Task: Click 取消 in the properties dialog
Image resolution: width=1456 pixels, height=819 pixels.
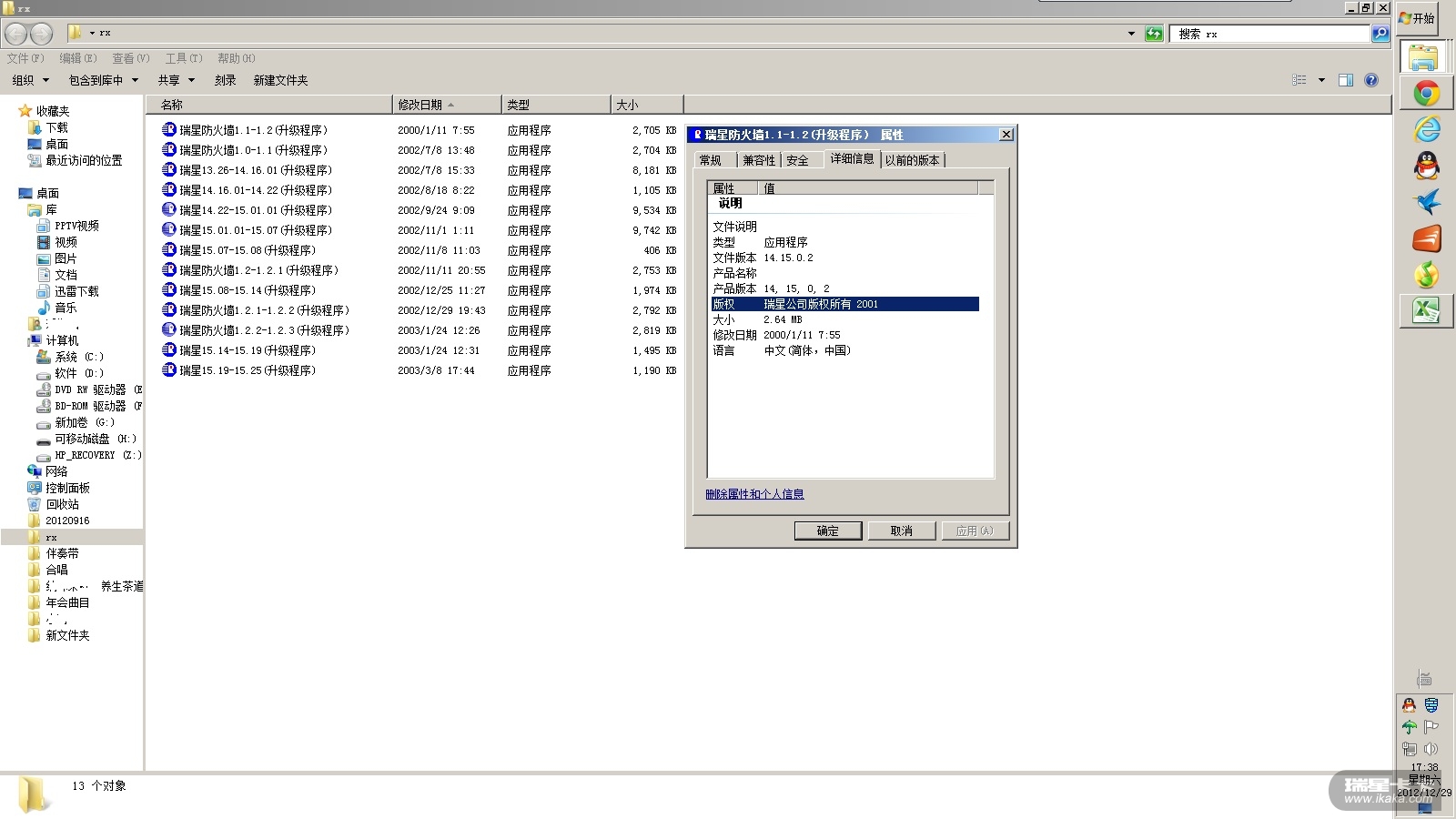Action: tap(902, 531)
